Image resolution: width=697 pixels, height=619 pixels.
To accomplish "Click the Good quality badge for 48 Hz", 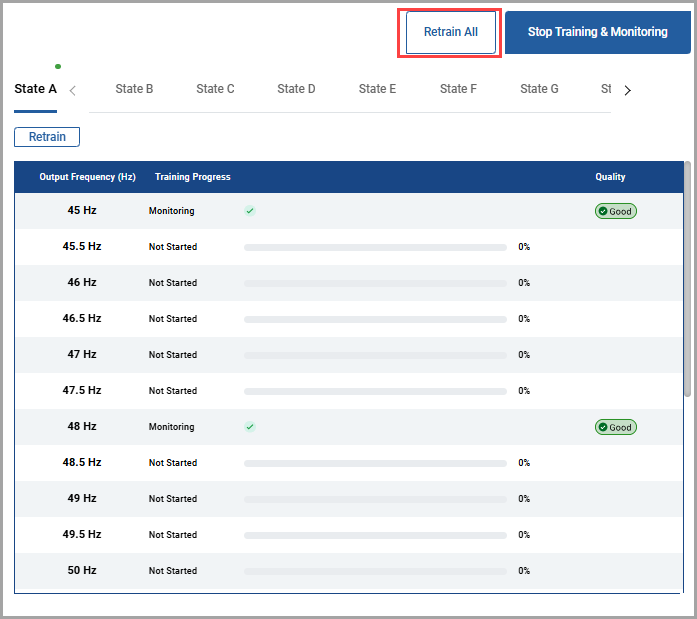I will (x=615, y=427).
